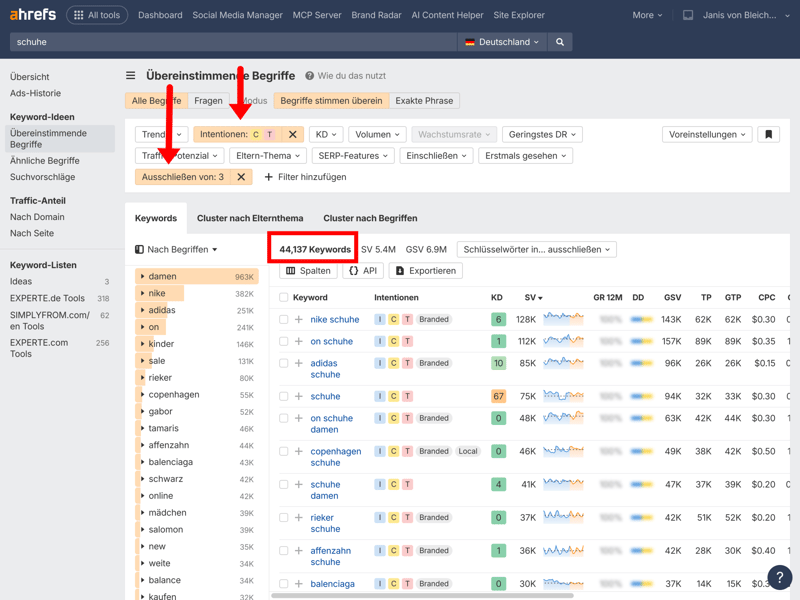Viewport: 800px width, 600px height.
Task: Open the KD filter dropdown
Action: (326, 134)
